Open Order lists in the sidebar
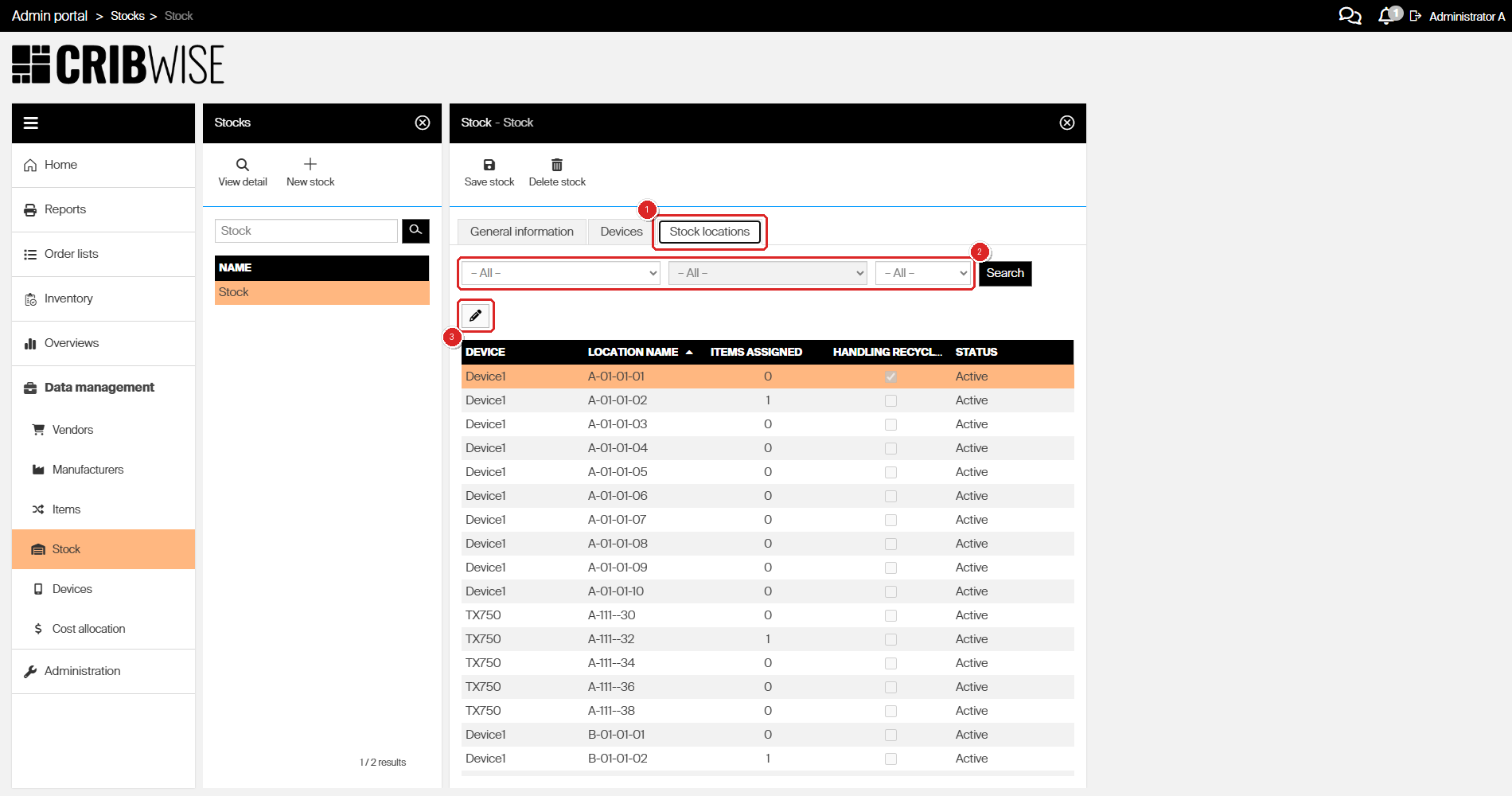The image size is (1512, 796). pyautogui.click(x=103, y=254)
